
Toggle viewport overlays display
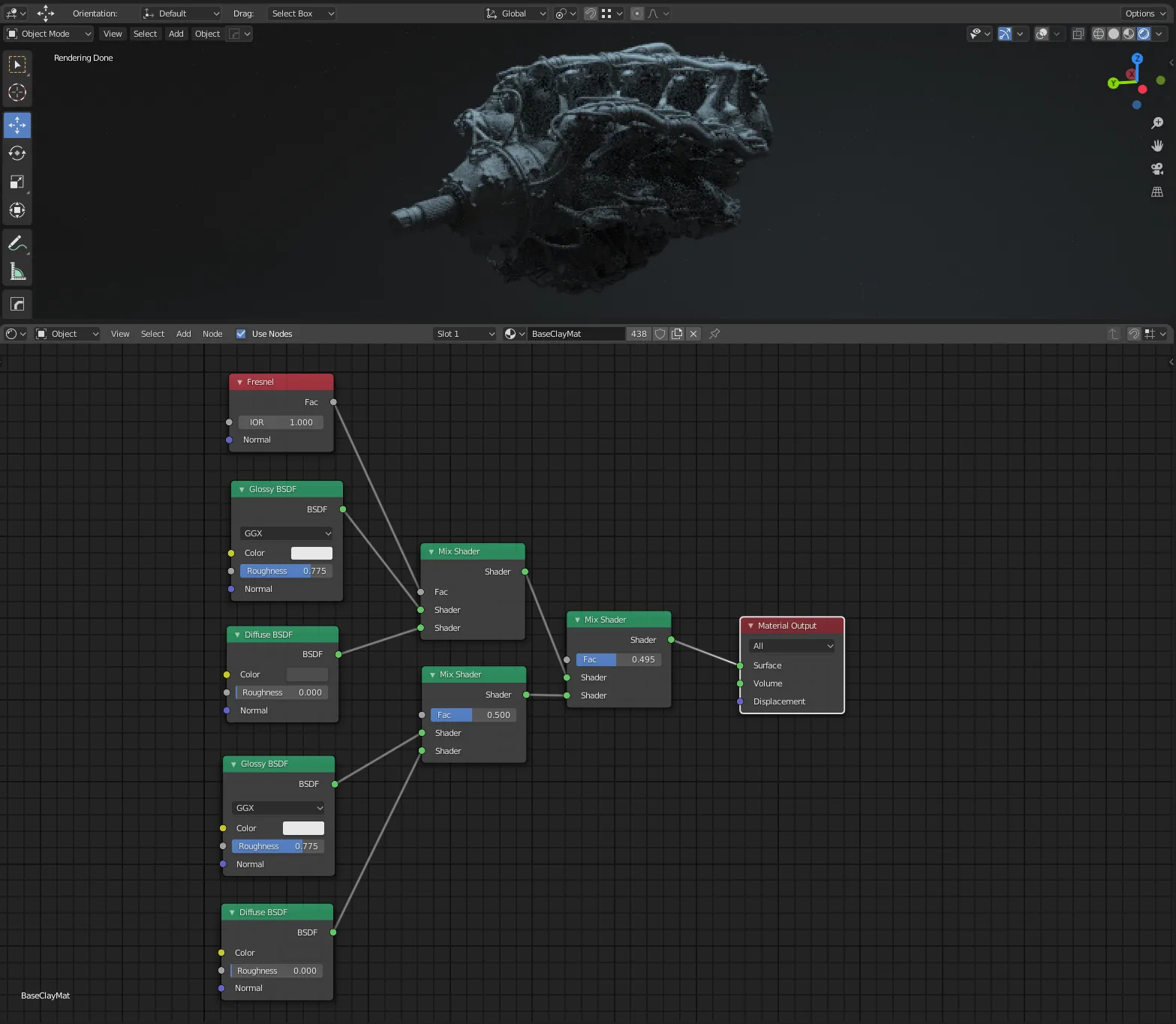[x=1042, y=34]
